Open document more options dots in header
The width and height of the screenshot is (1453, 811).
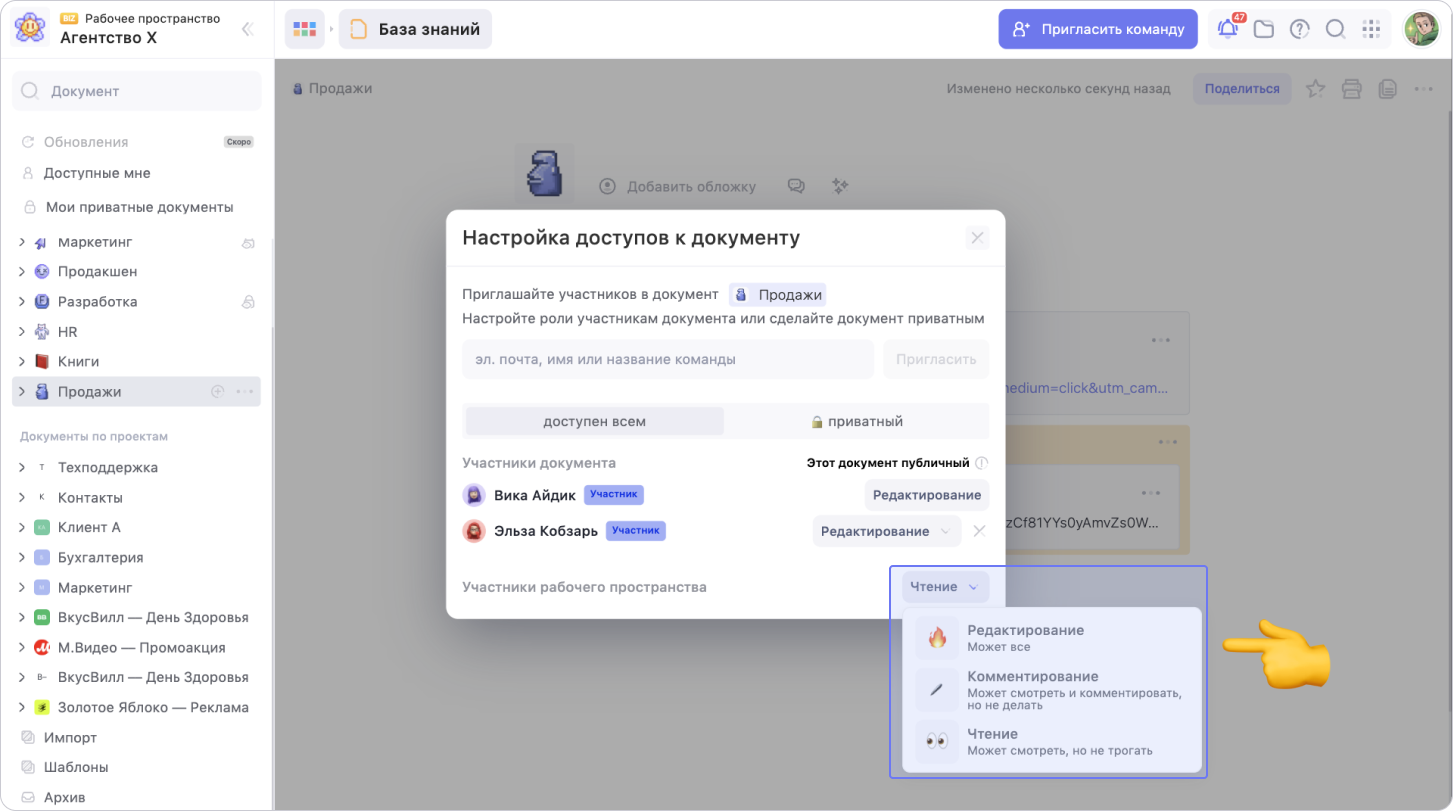coord(1424,89)
